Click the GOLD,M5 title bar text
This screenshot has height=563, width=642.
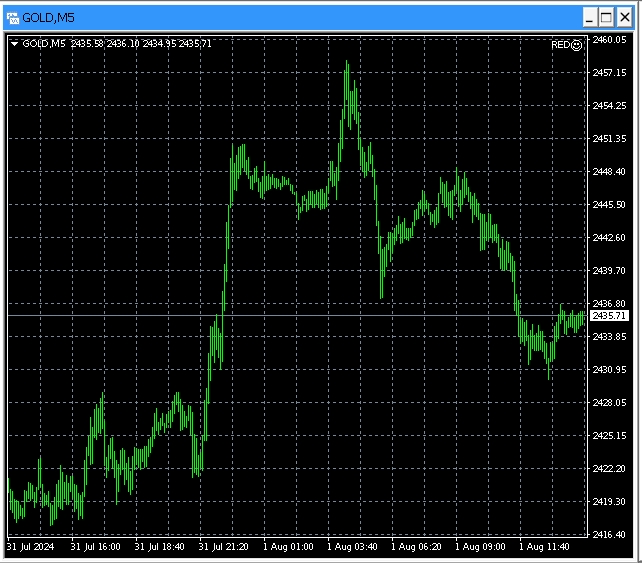point(48,17)
